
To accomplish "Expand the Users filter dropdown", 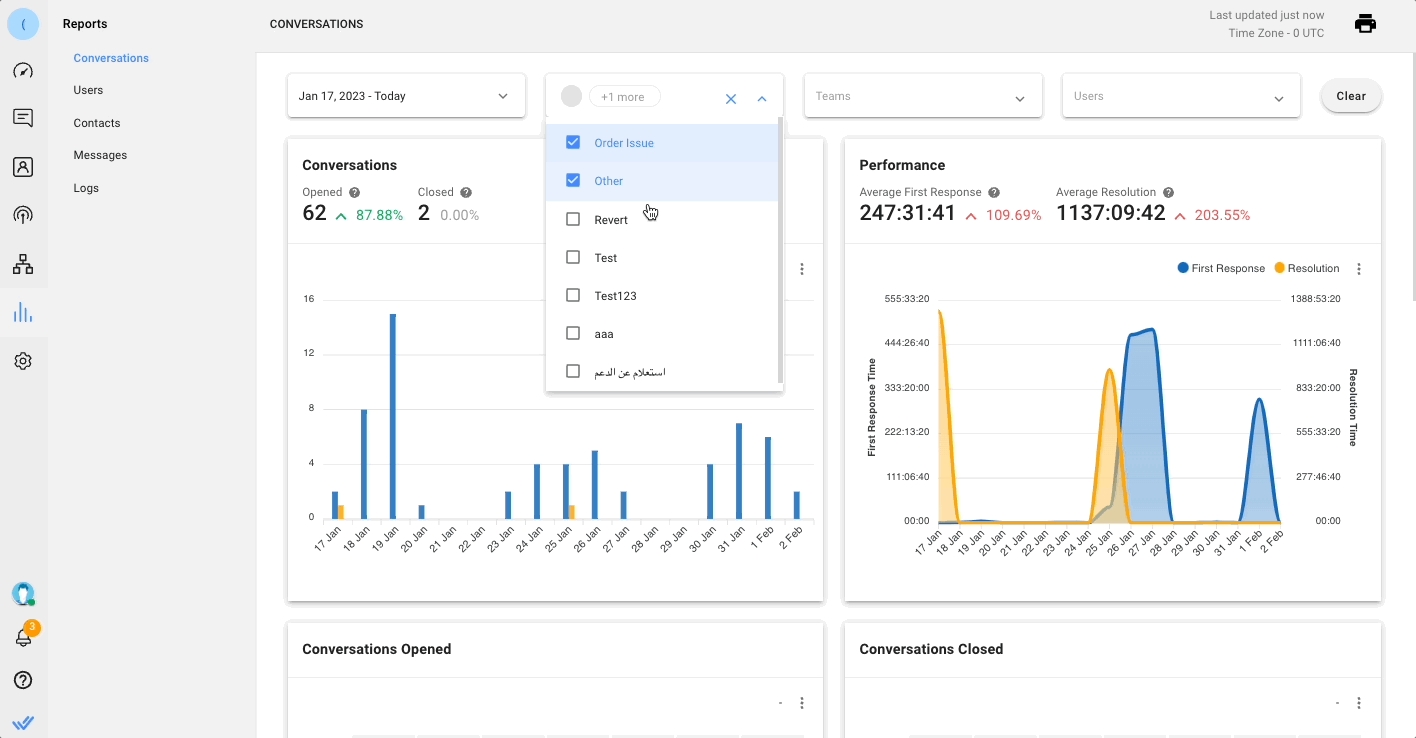I will click(x=1180, y=96).
